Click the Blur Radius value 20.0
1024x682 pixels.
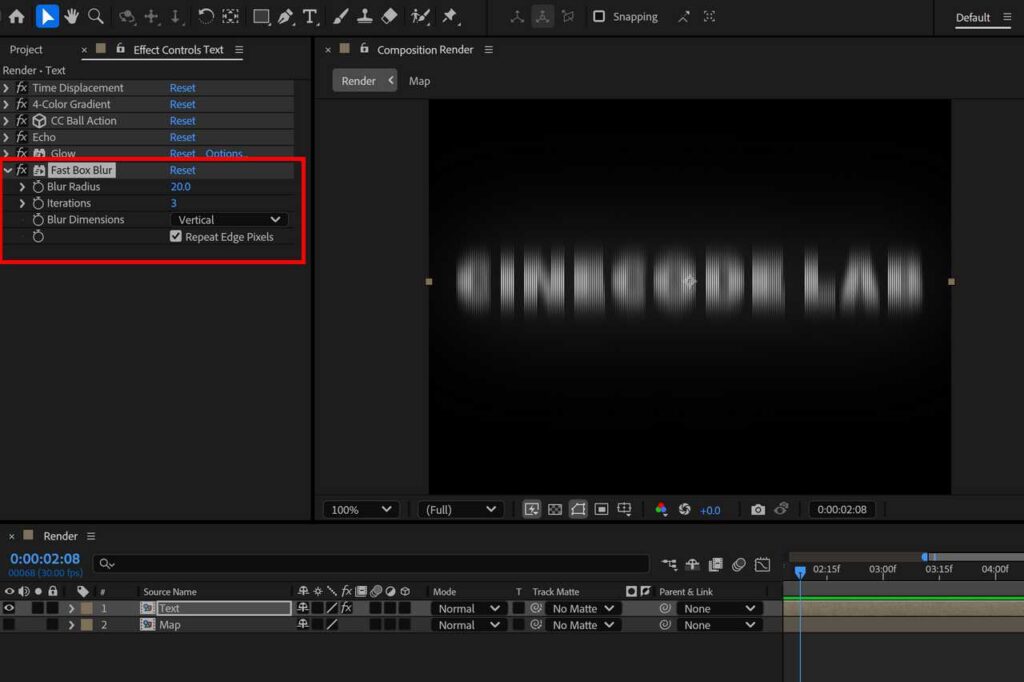coord(180,187)
